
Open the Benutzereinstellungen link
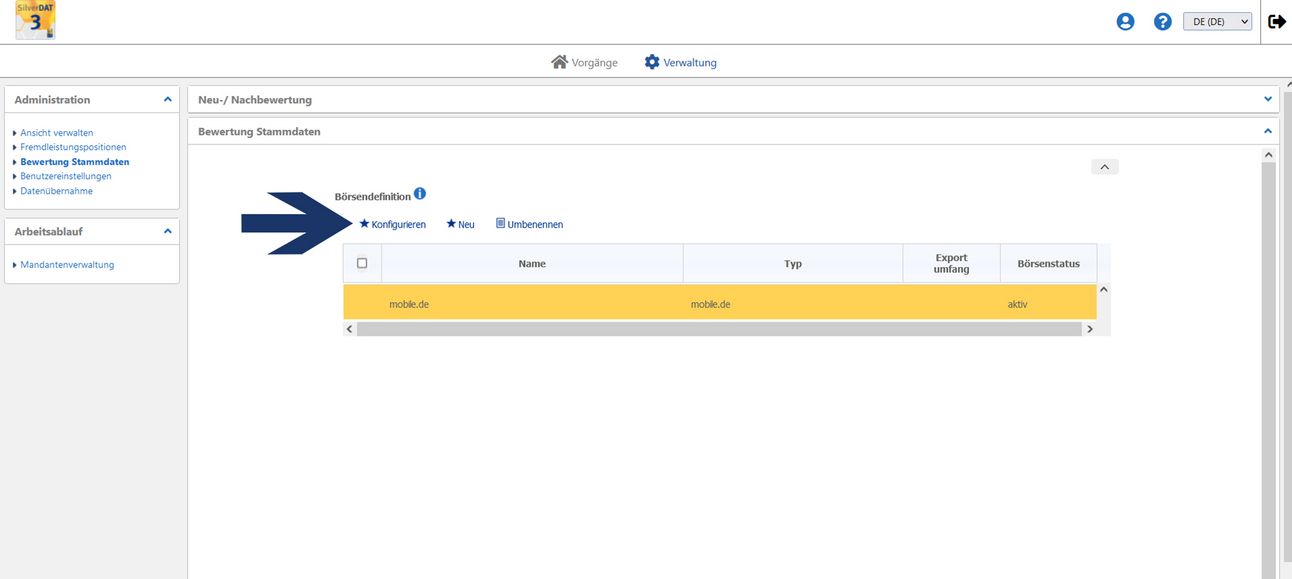66,176
